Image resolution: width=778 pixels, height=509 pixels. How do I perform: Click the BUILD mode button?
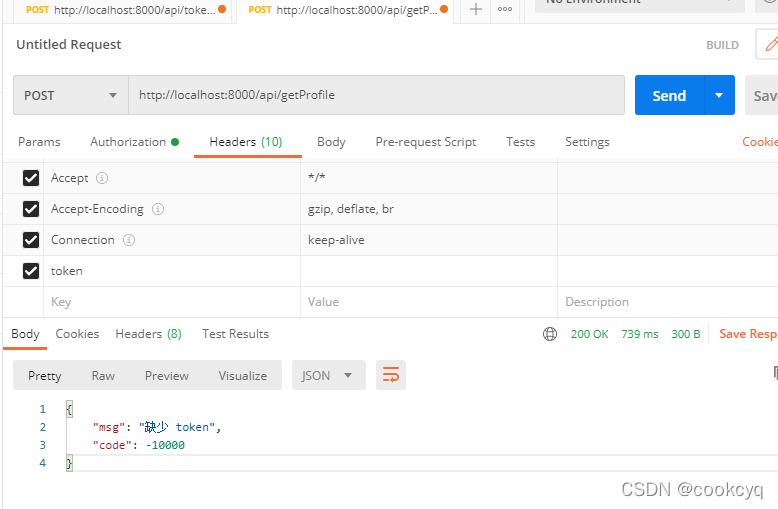click(x=722, y=45)
